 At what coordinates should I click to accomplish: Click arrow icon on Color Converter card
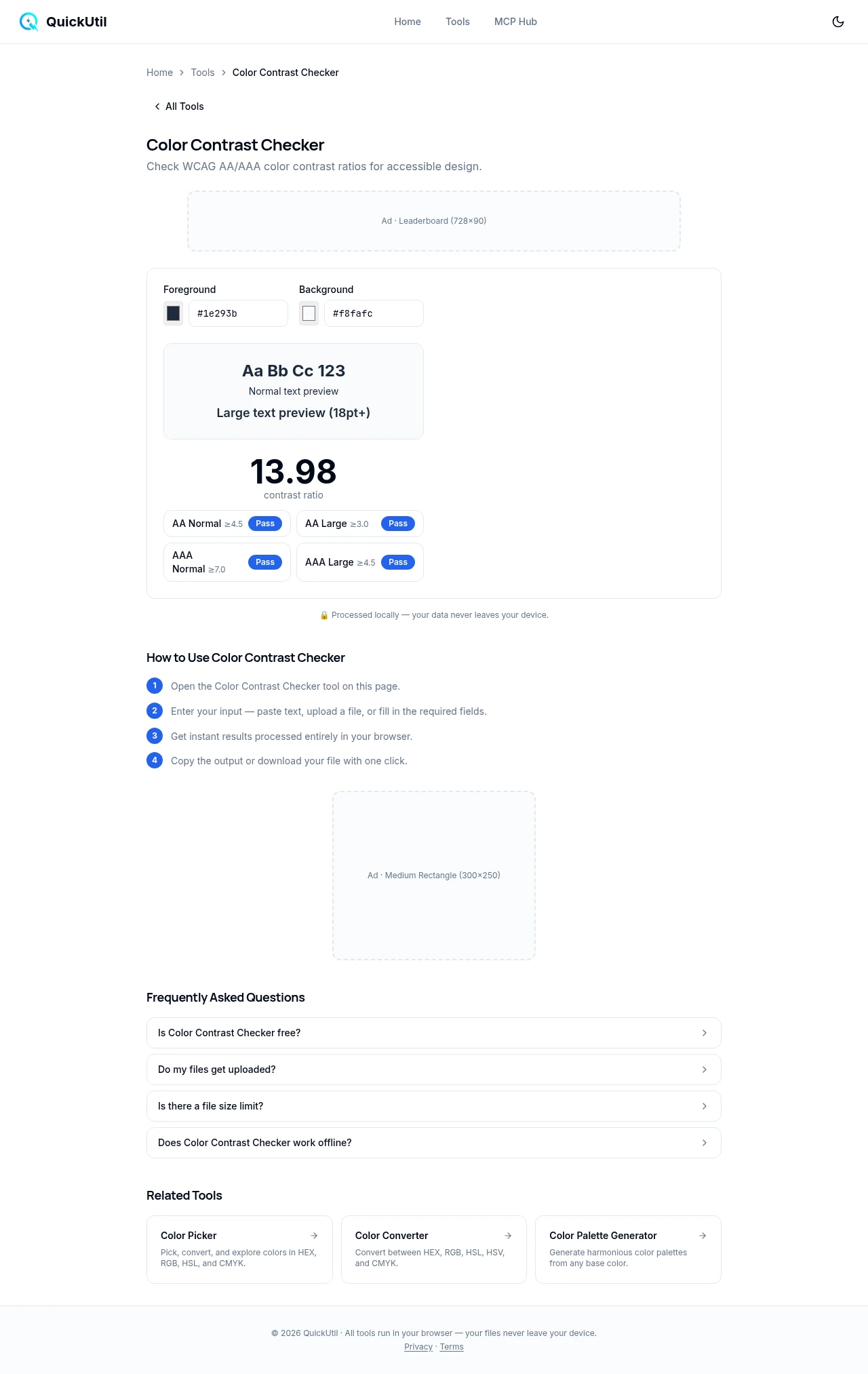(x=508, y=1236)
